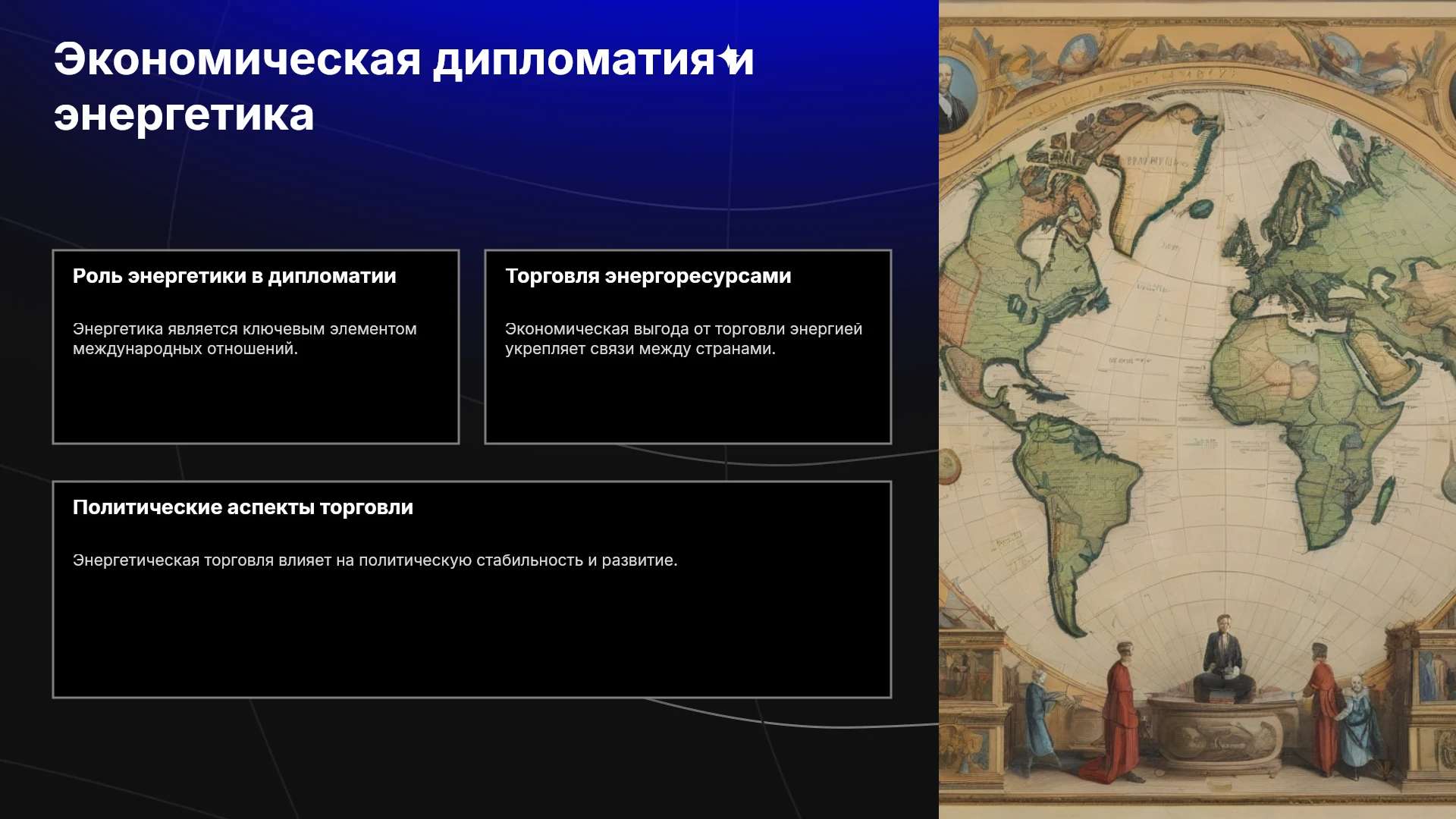Select the «Роль энергетики в дипломатии» heading
The height and width of the screenshot is (819, 1456).
point(234,276)
